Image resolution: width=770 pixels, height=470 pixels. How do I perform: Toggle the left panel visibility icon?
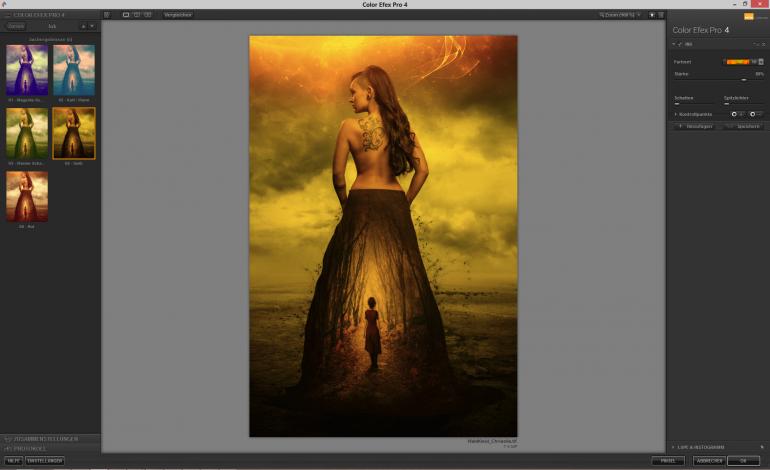107,15
